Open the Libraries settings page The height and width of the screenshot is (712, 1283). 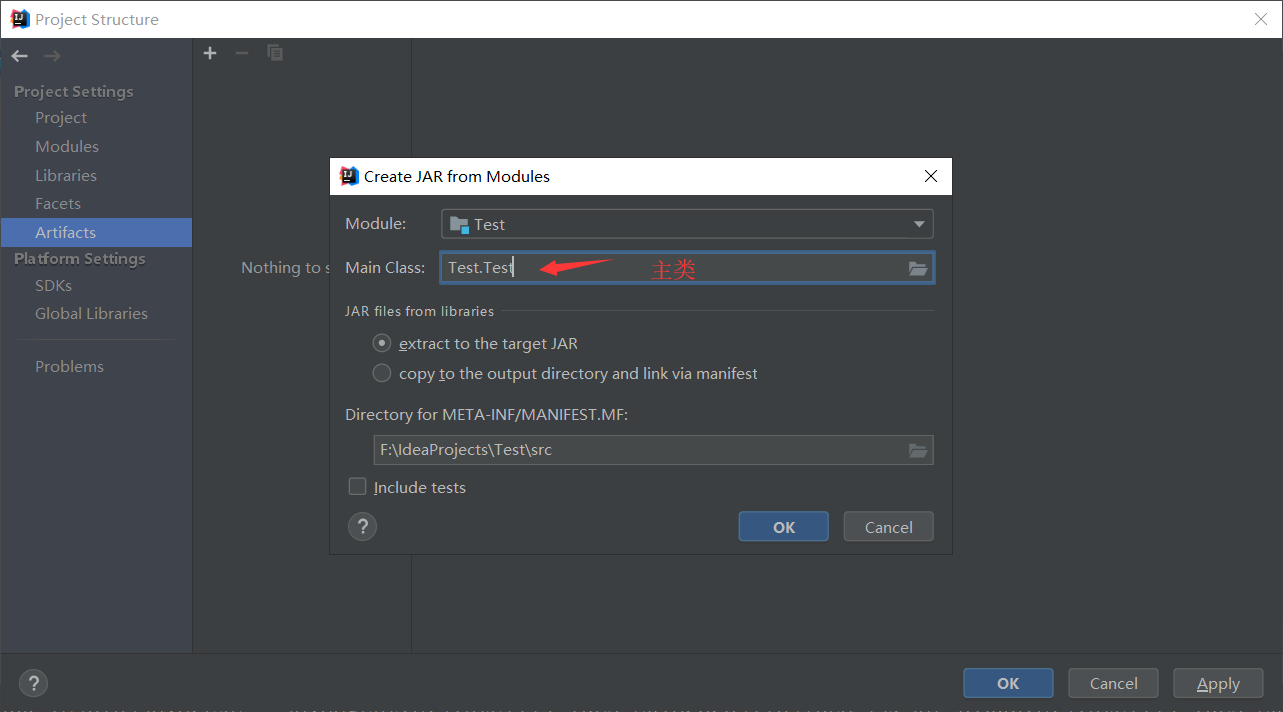[x=66, y=175]
